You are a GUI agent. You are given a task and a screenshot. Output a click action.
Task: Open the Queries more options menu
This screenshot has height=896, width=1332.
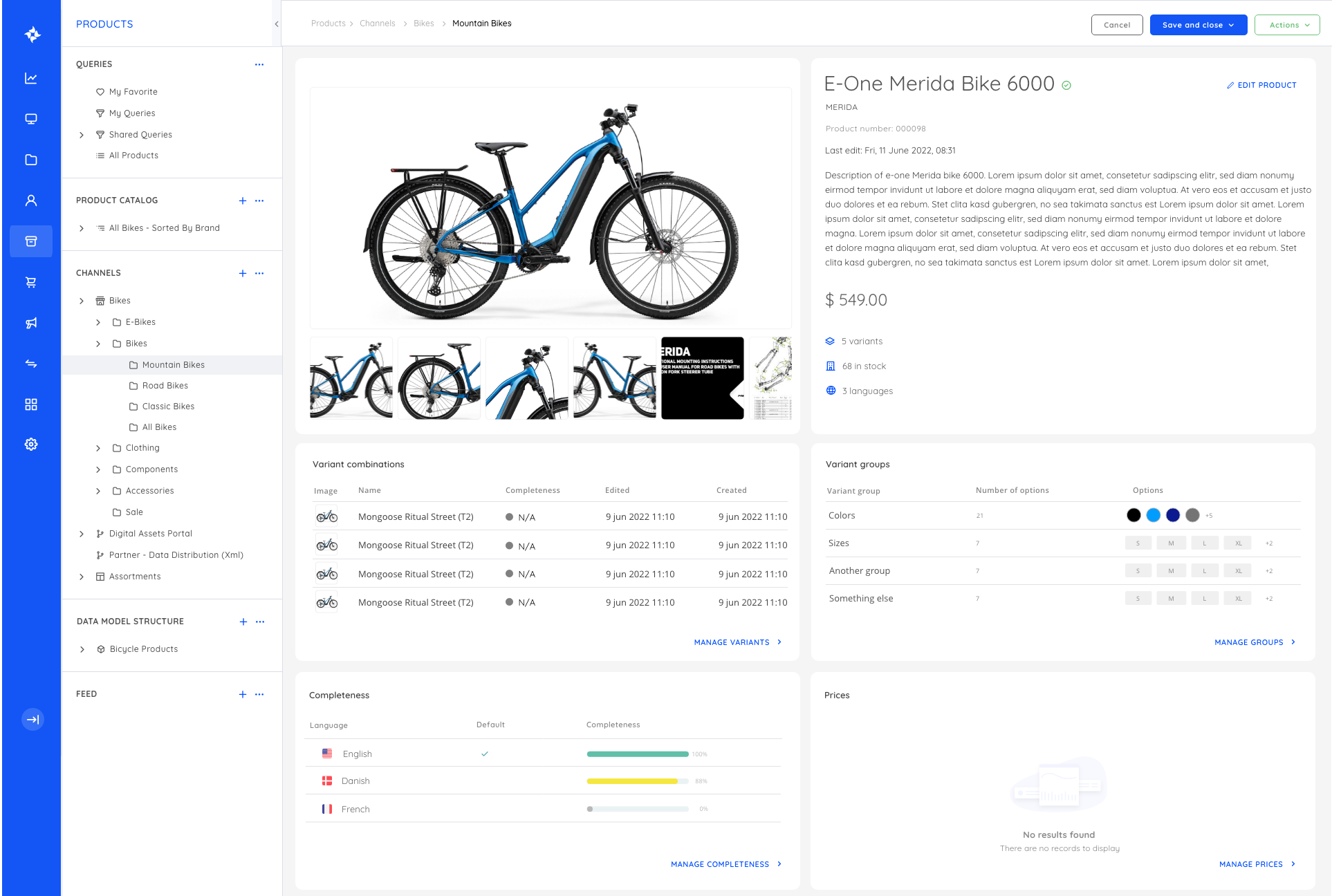pyautogui.click(x=259, y=64)
